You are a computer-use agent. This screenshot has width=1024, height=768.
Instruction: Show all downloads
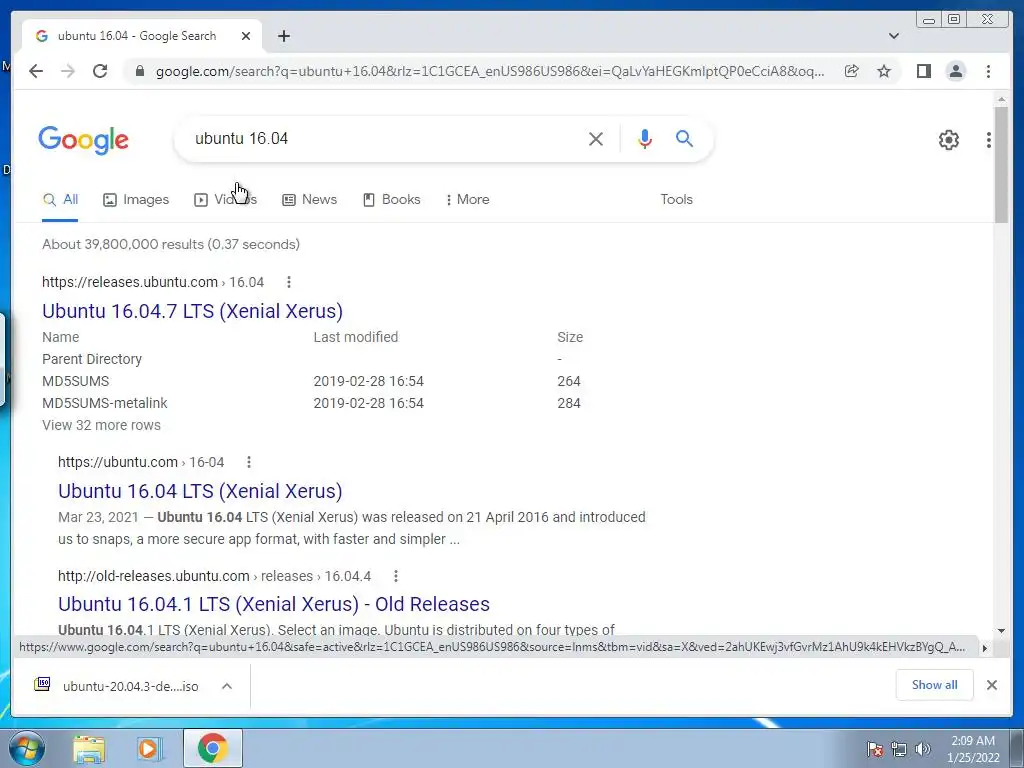click(x=934, y=685)
